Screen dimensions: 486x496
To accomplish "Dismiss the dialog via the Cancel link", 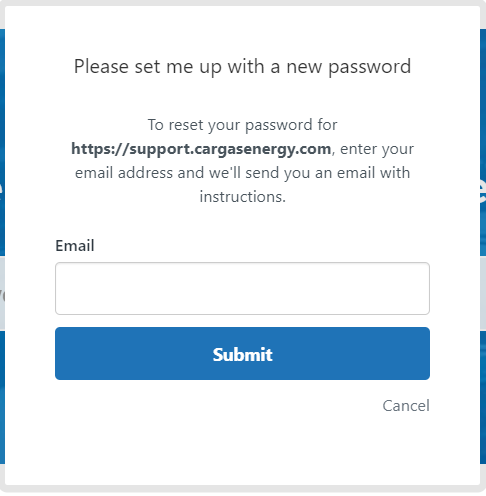I will [406, 406].
